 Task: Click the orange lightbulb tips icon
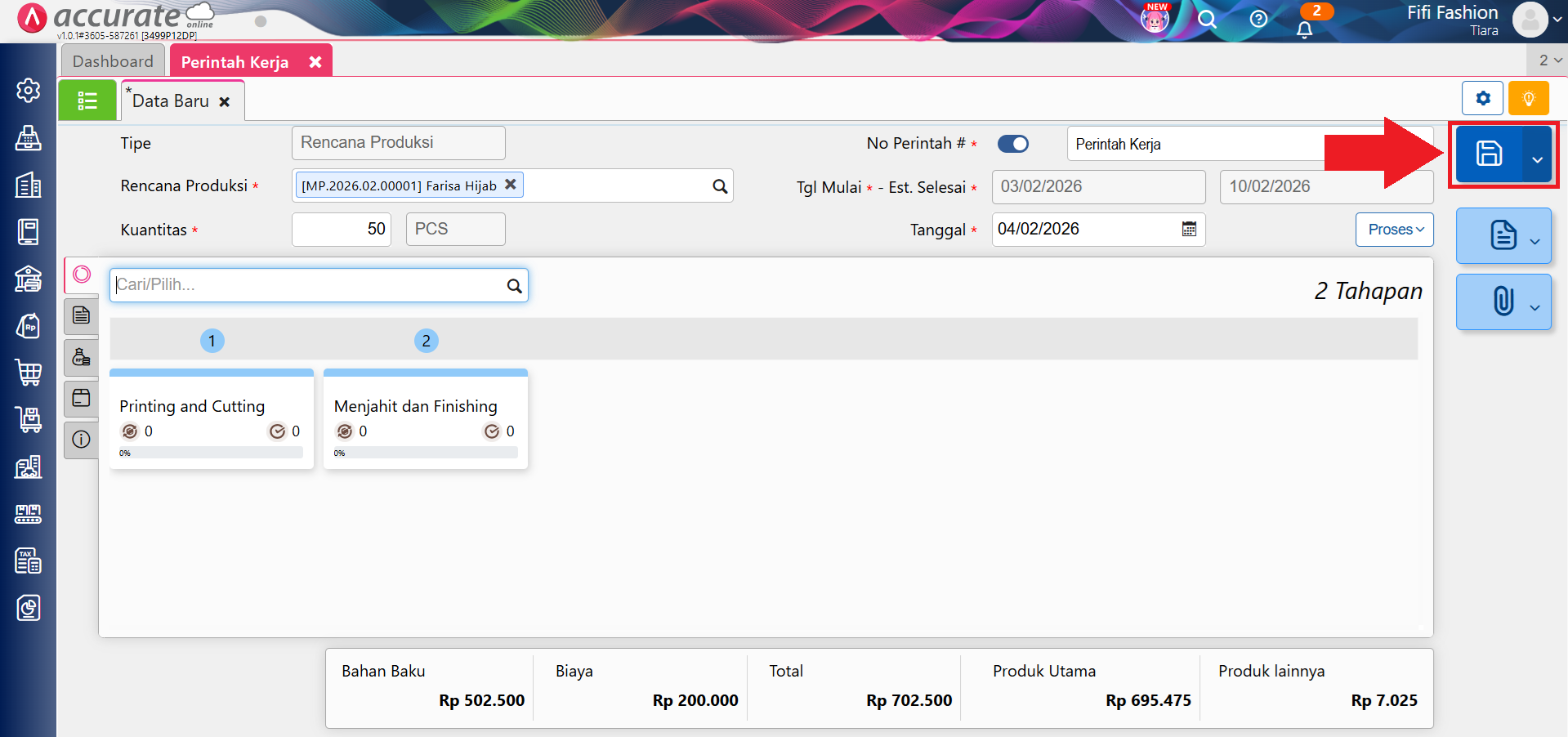[x=1528, y=99]
